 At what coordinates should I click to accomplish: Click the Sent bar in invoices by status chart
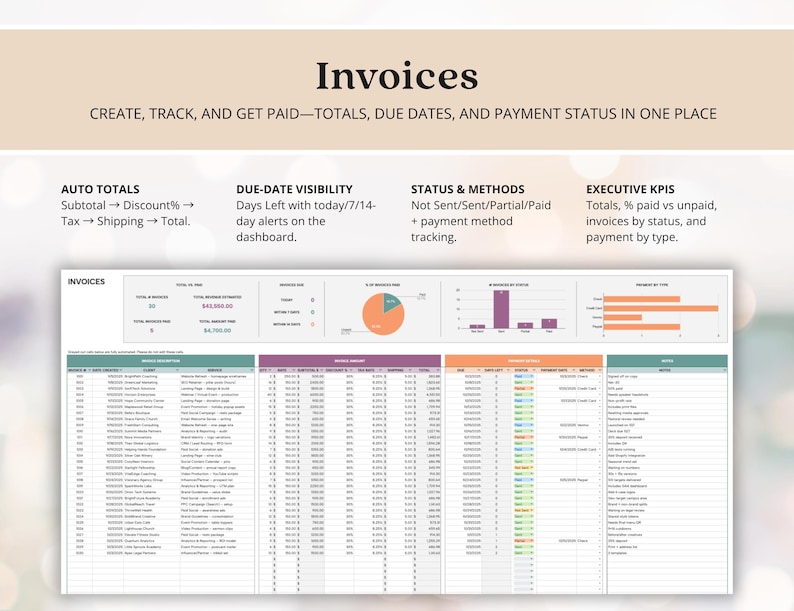(x=501, y=309)
